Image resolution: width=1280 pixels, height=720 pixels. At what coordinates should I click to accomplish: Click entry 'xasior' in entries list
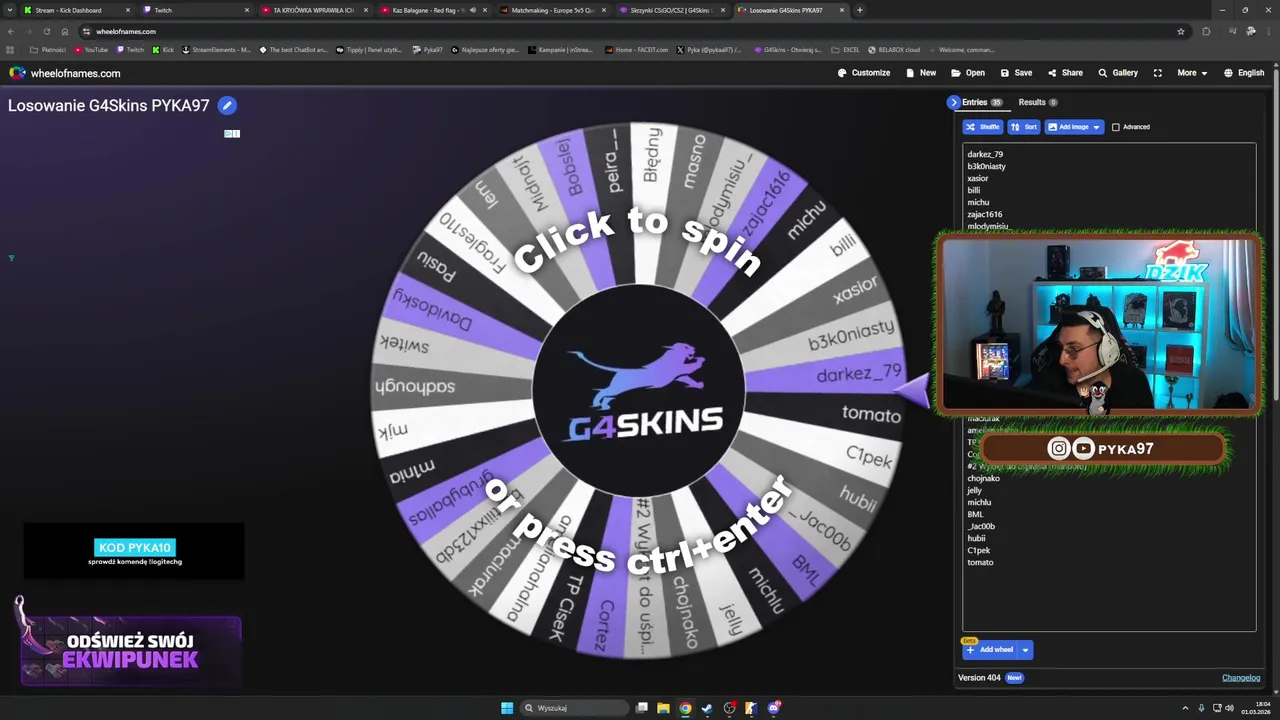[978, 178]
